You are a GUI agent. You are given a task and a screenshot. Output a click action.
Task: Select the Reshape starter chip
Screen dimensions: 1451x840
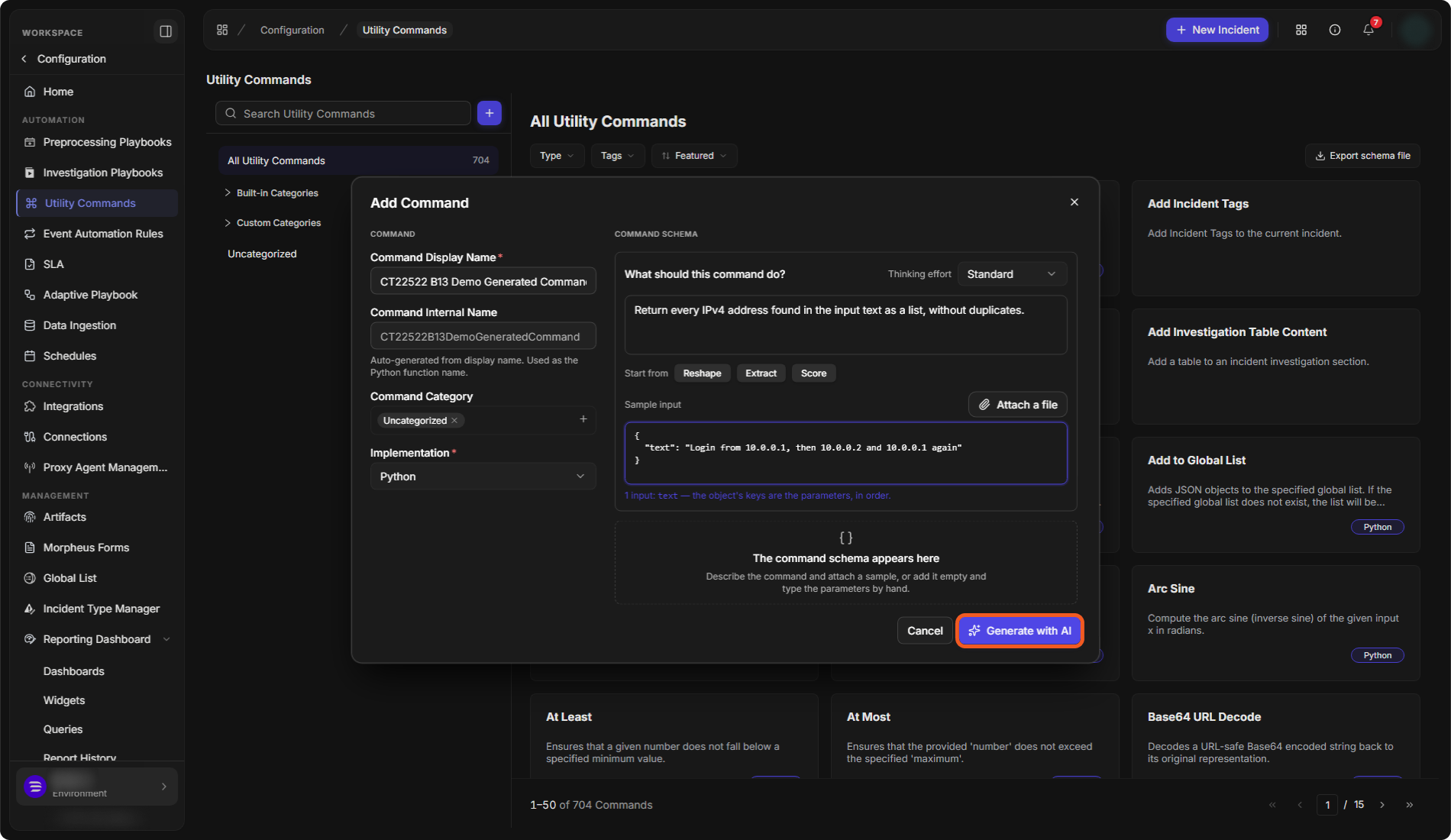coord(702,373)
